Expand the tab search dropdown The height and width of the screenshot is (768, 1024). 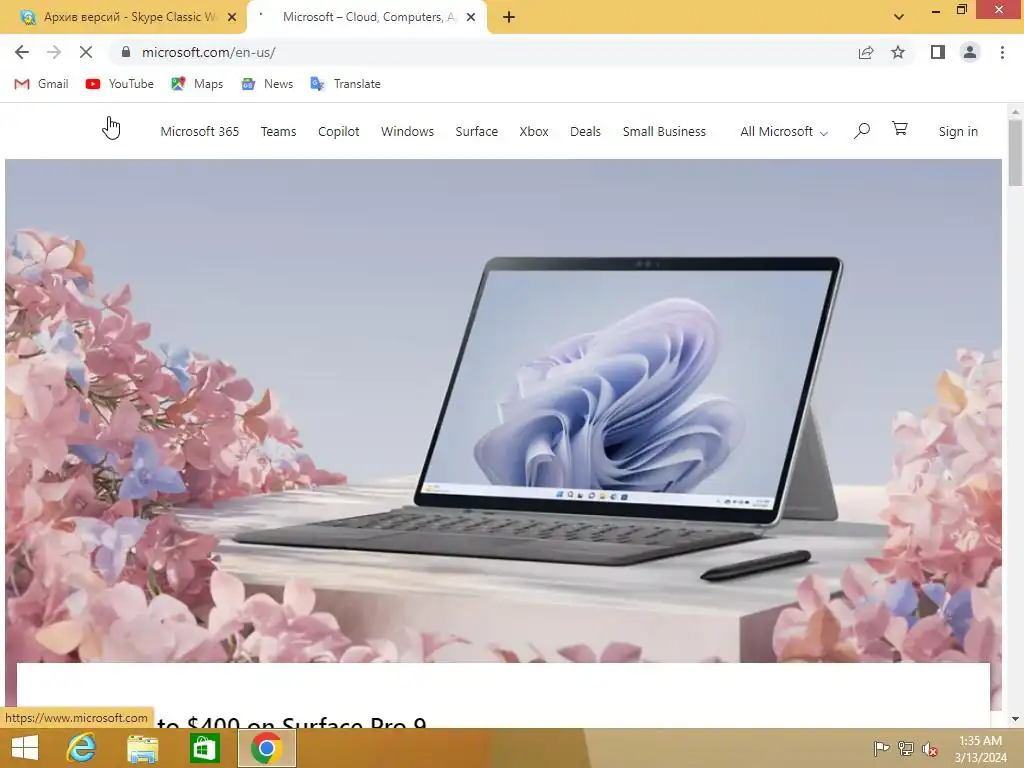click(x=899, y=17)
